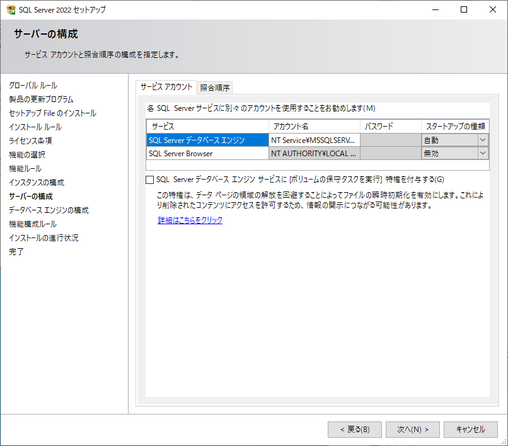Click the password field for database engine
Screen dimensions: 508x446
(391, 140)
